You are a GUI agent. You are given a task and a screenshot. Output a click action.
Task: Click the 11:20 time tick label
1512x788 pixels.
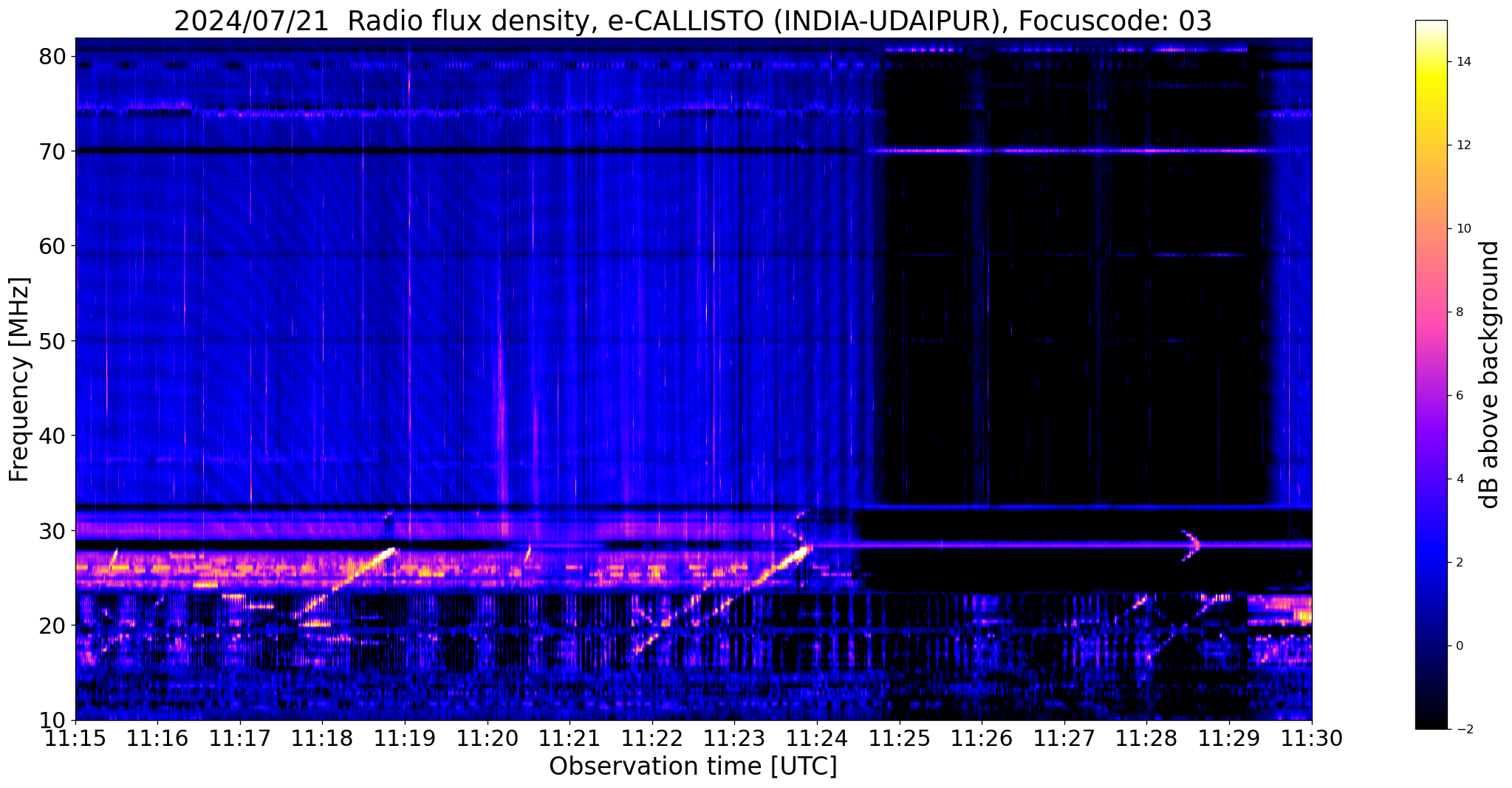pos(488,738)
